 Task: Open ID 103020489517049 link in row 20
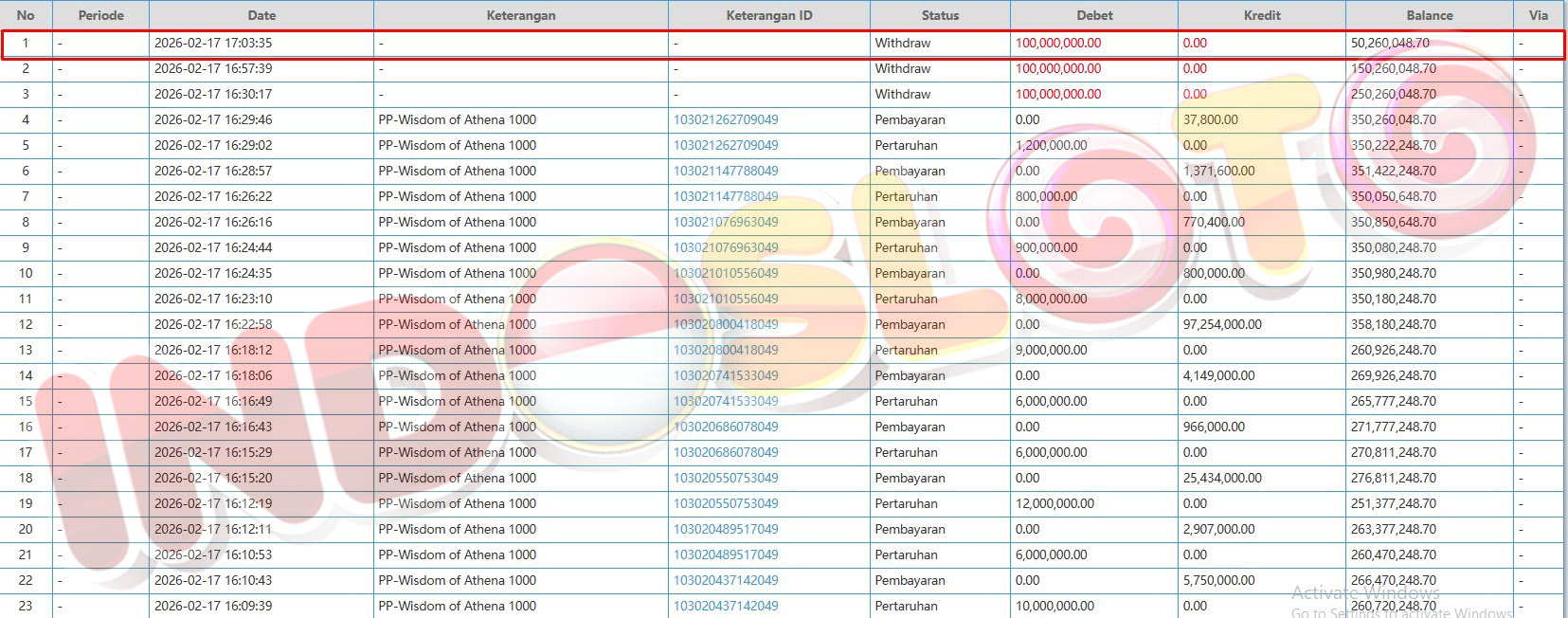pos(726,529)
